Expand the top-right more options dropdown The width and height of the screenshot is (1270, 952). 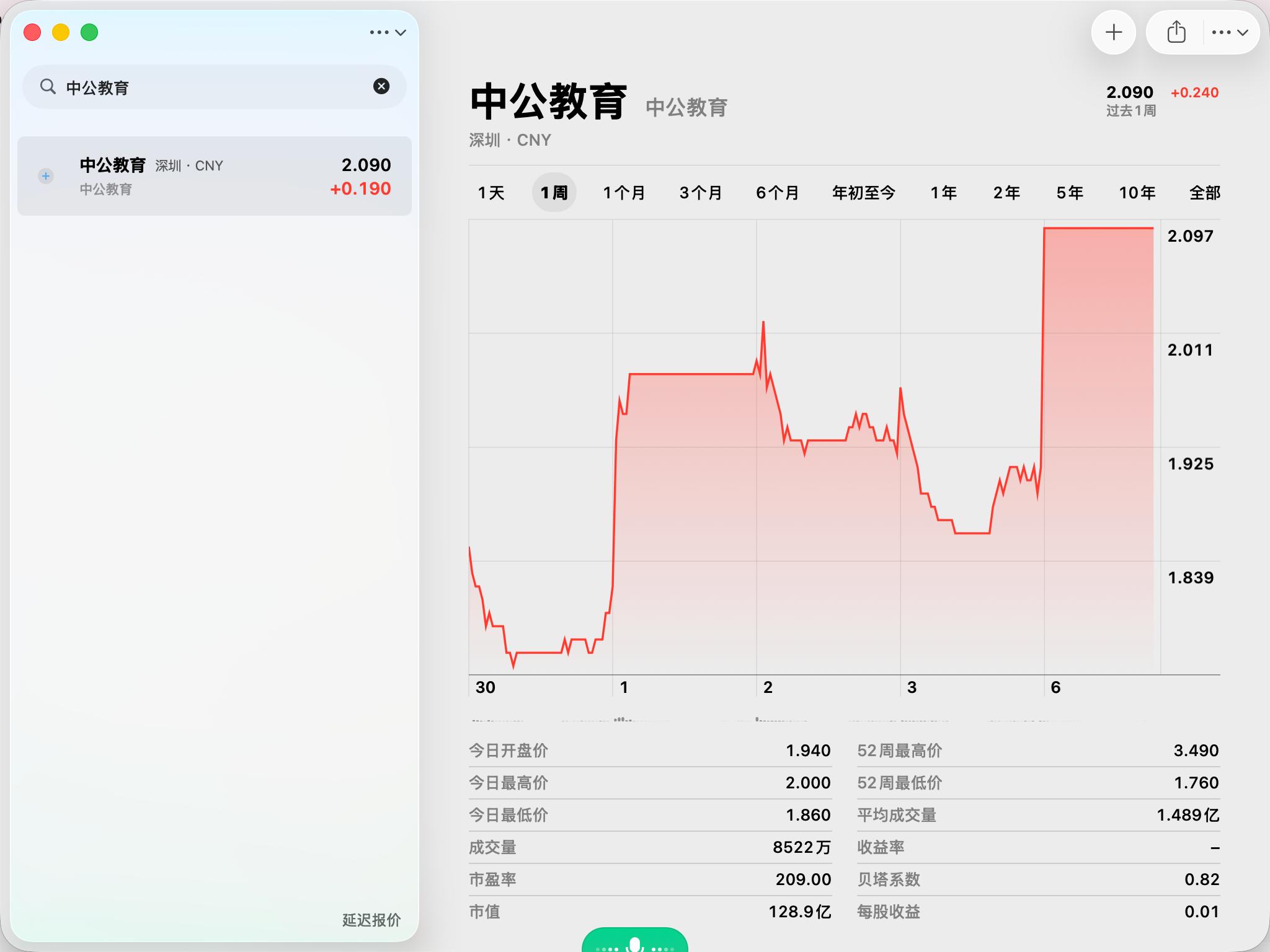pyautogui.click(x=1230, y=32)
